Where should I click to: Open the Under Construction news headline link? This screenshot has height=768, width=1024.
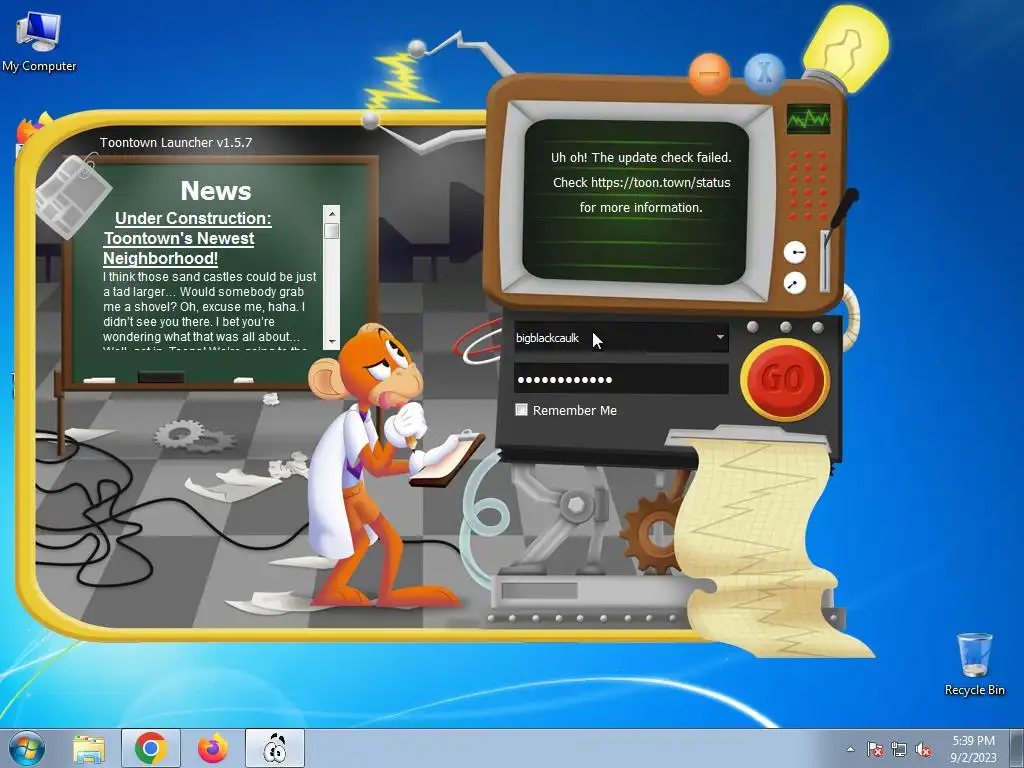point(186,238)
